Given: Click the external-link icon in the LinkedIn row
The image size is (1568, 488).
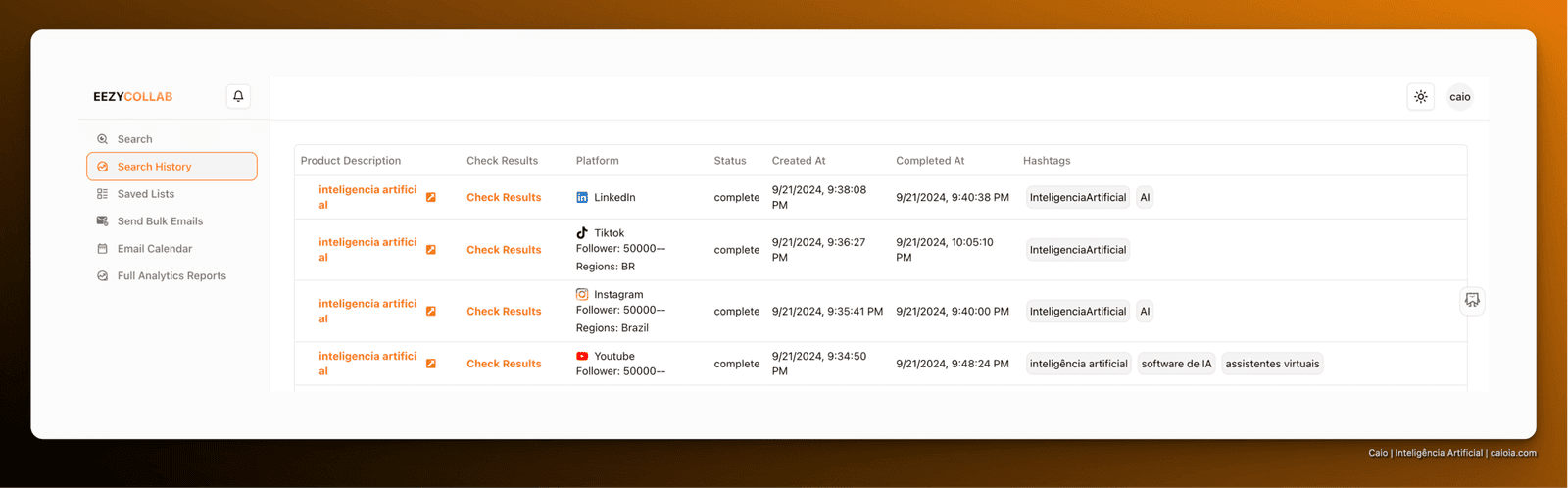Looking at the screenshot, I should click(x=431, y=198).
